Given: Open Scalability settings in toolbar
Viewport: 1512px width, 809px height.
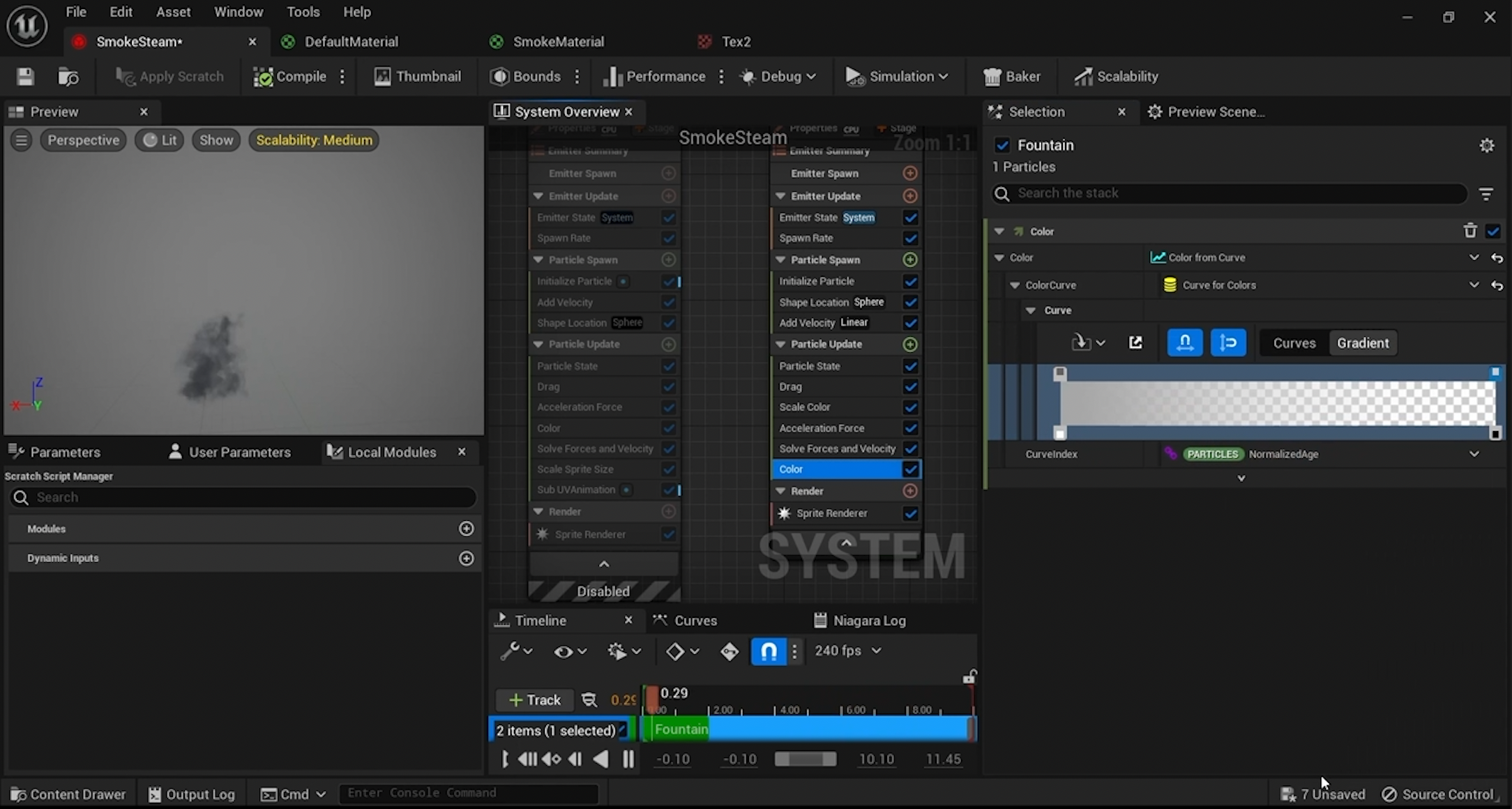Looking at the screenshot, I should 1117,76.
